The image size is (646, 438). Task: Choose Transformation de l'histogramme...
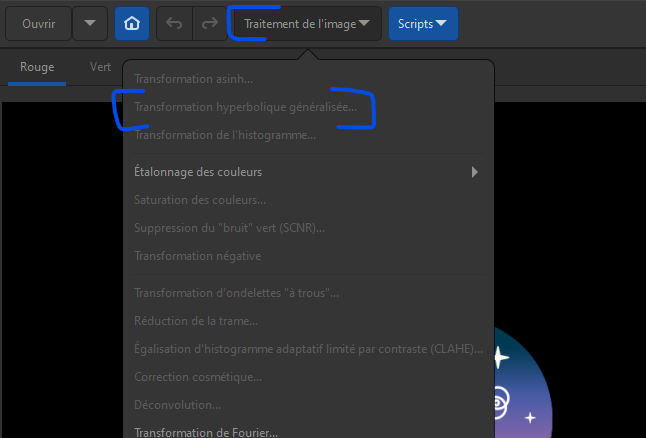(308, 135)
